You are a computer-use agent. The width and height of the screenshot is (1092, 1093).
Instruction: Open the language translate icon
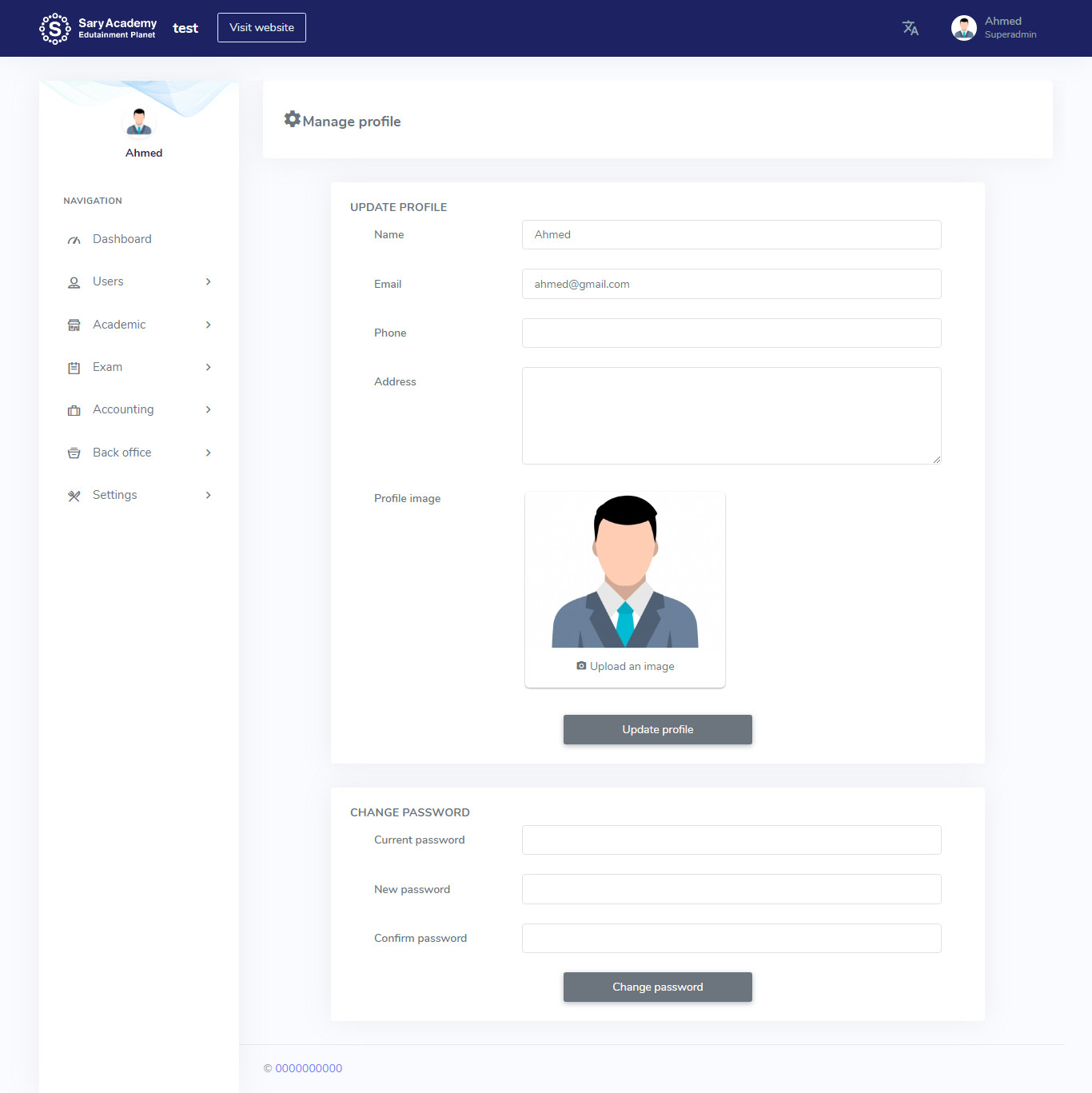(x=911, y=28)
